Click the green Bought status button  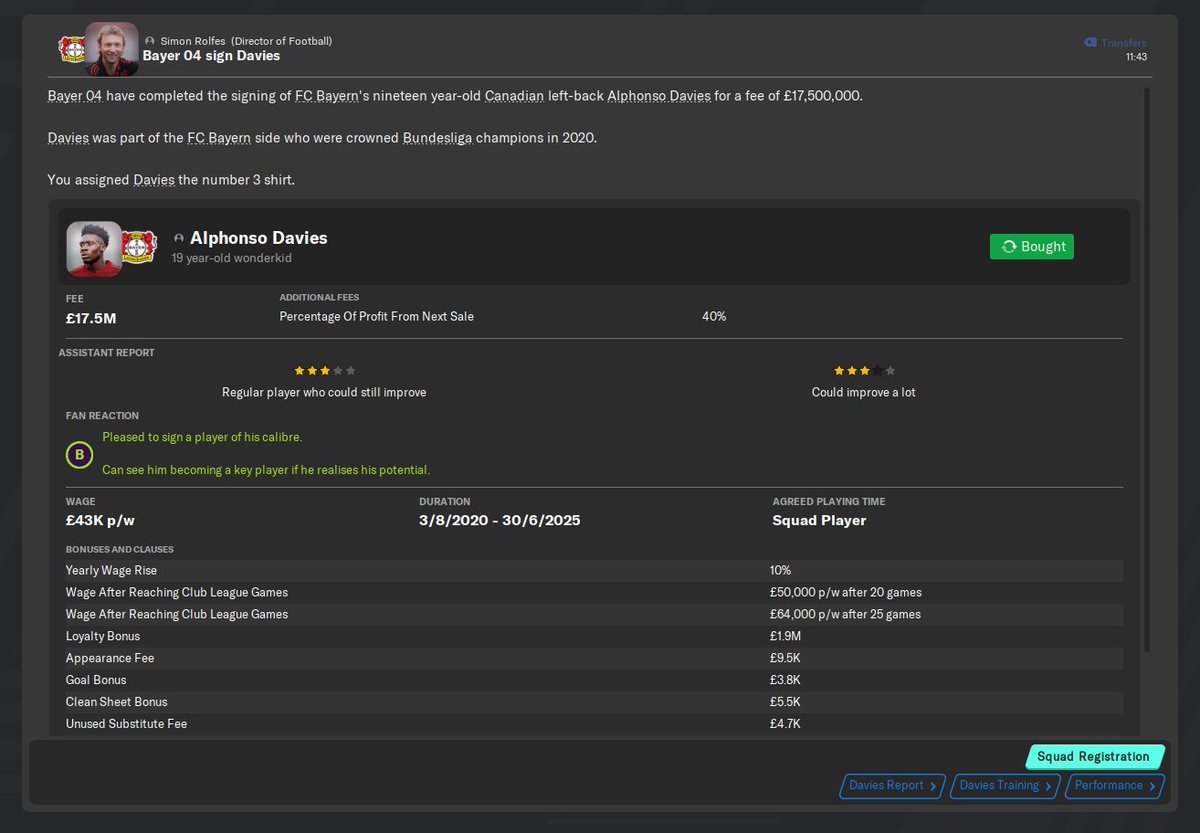coord(1032,247)
